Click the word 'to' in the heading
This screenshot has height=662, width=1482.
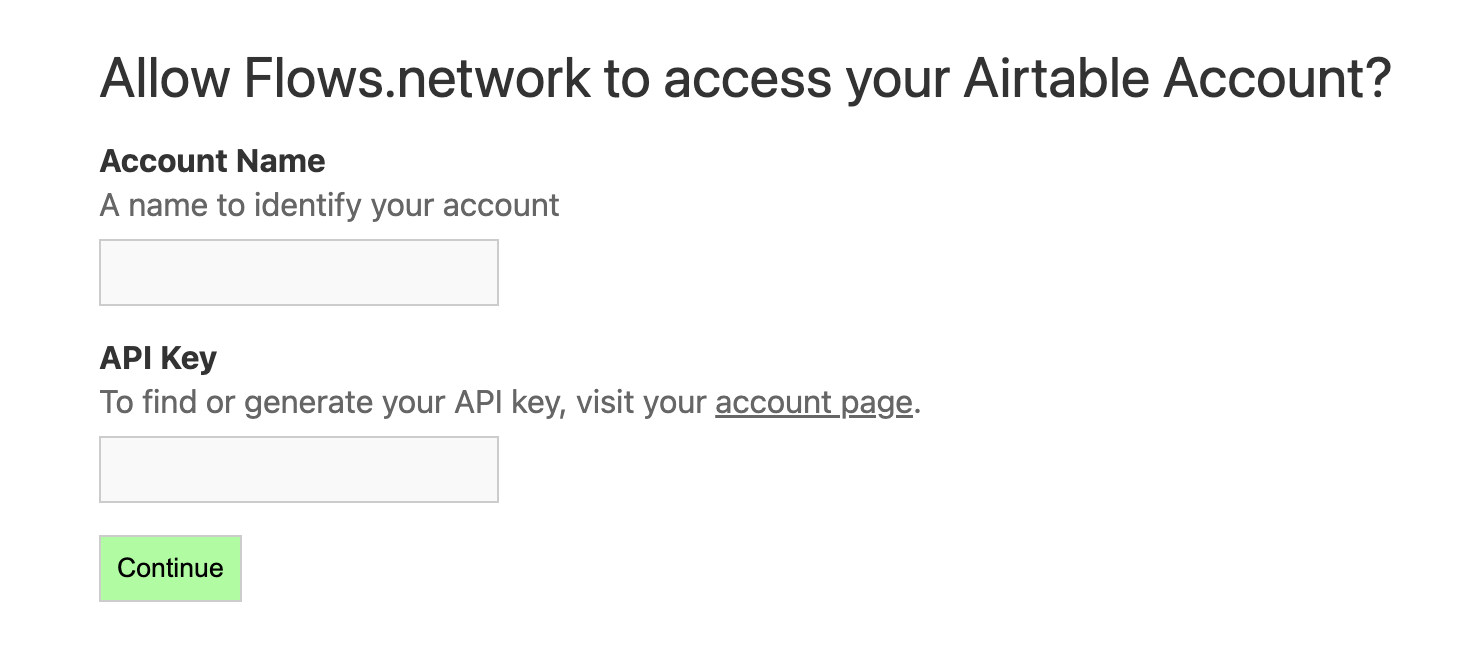[x=627, y=78]
